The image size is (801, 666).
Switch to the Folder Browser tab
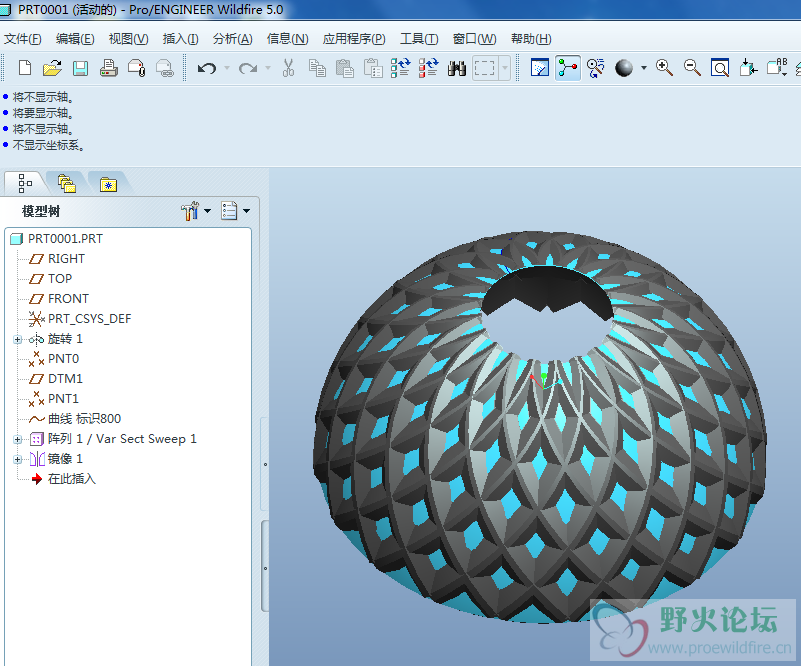[x=67, y=183]
